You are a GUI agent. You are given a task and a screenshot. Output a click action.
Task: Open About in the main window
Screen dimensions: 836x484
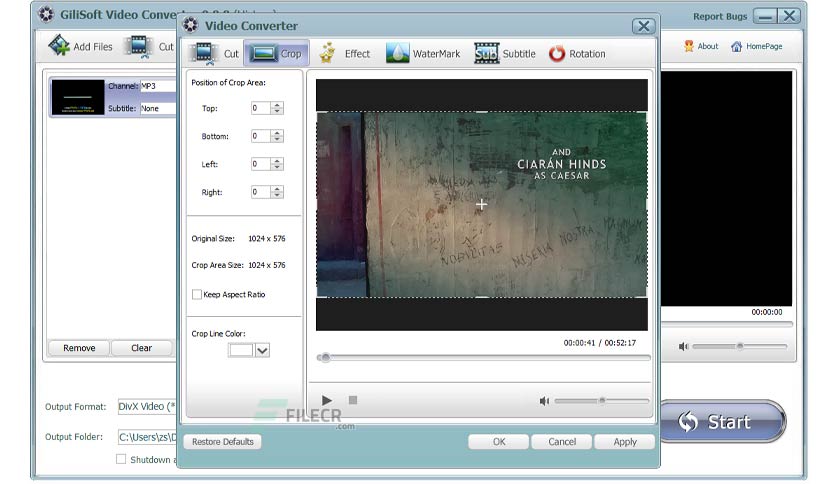(701, 46)
